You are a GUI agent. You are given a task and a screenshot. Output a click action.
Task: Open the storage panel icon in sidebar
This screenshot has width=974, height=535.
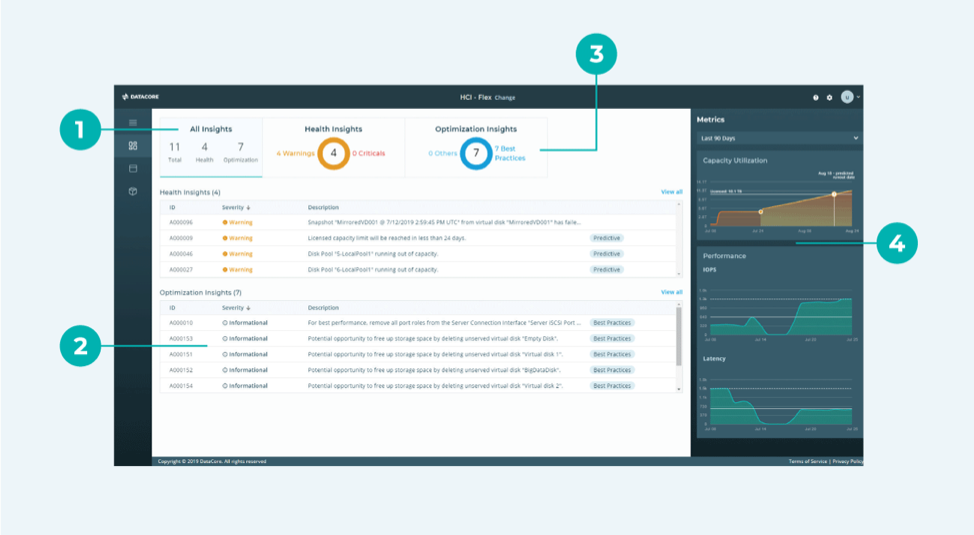click(x=133, y=168)
